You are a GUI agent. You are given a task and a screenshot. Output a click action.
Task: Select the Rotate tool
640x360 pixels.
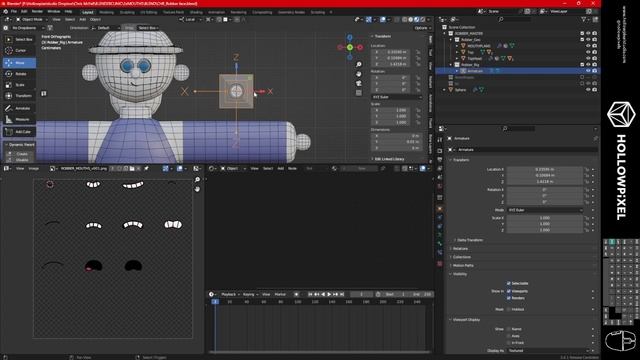[x=19, y=74]
